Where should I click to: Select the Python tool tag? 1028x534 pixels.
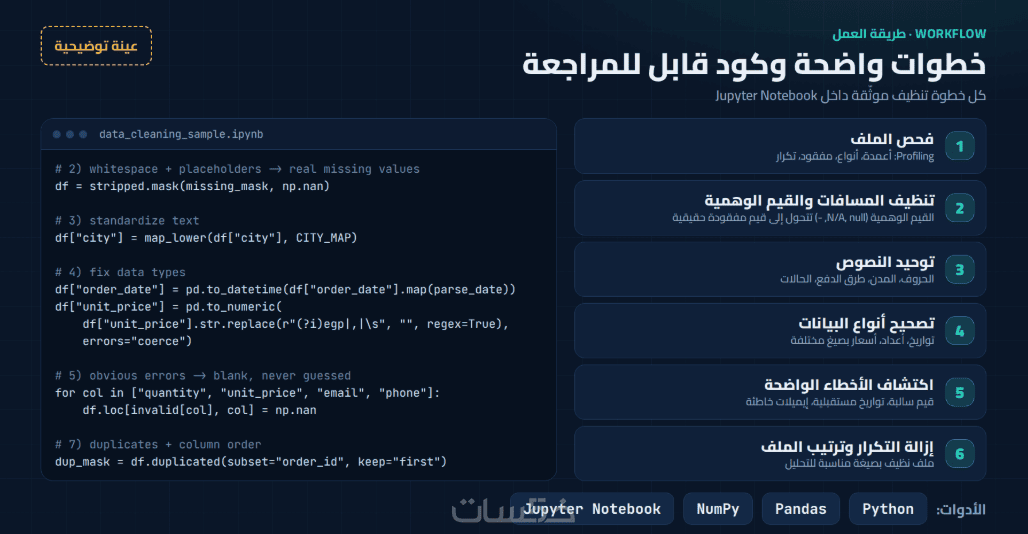point(888,509)
